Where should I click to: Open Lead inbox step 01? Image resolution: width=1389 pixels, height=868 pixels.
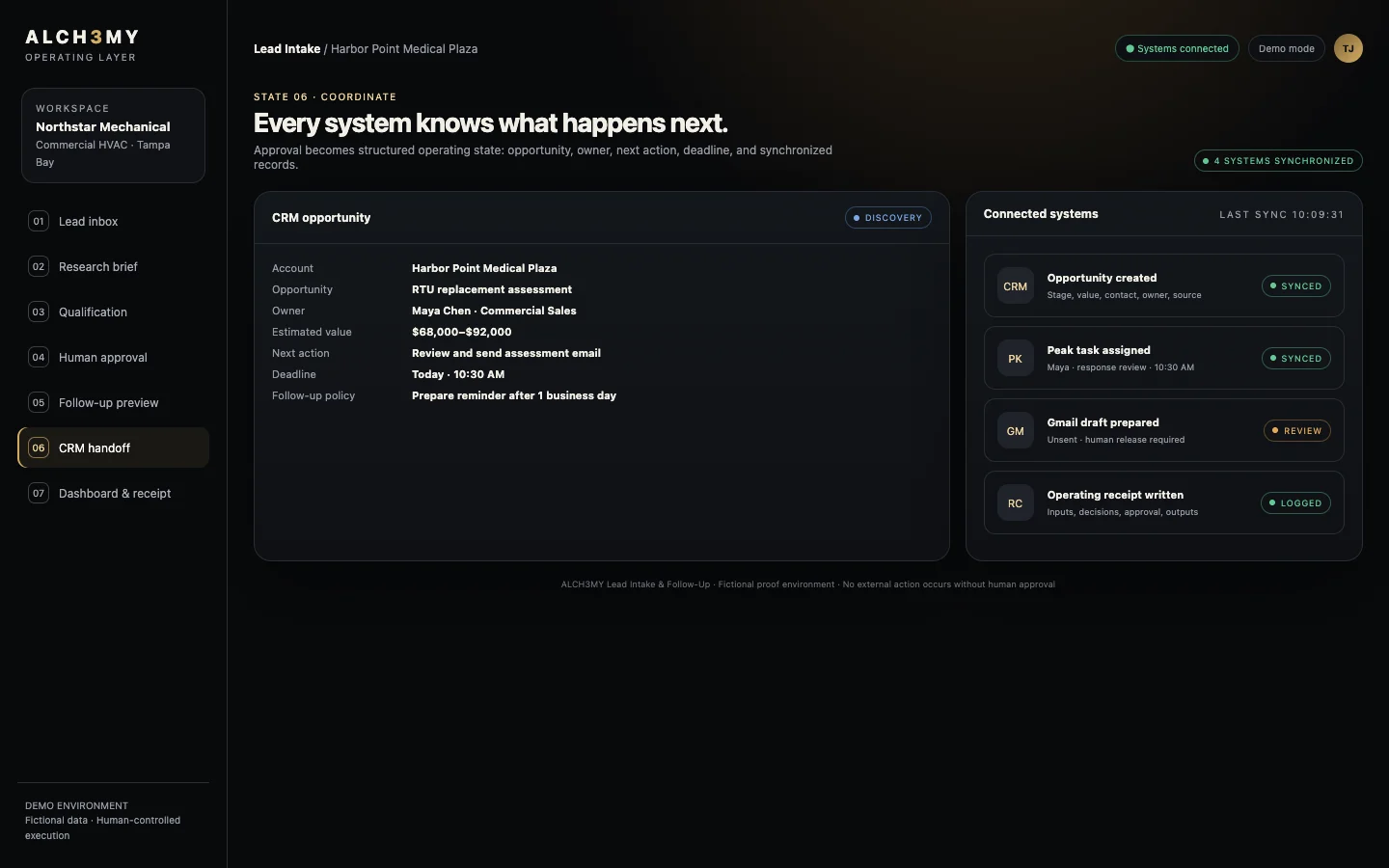click(114, 221)
